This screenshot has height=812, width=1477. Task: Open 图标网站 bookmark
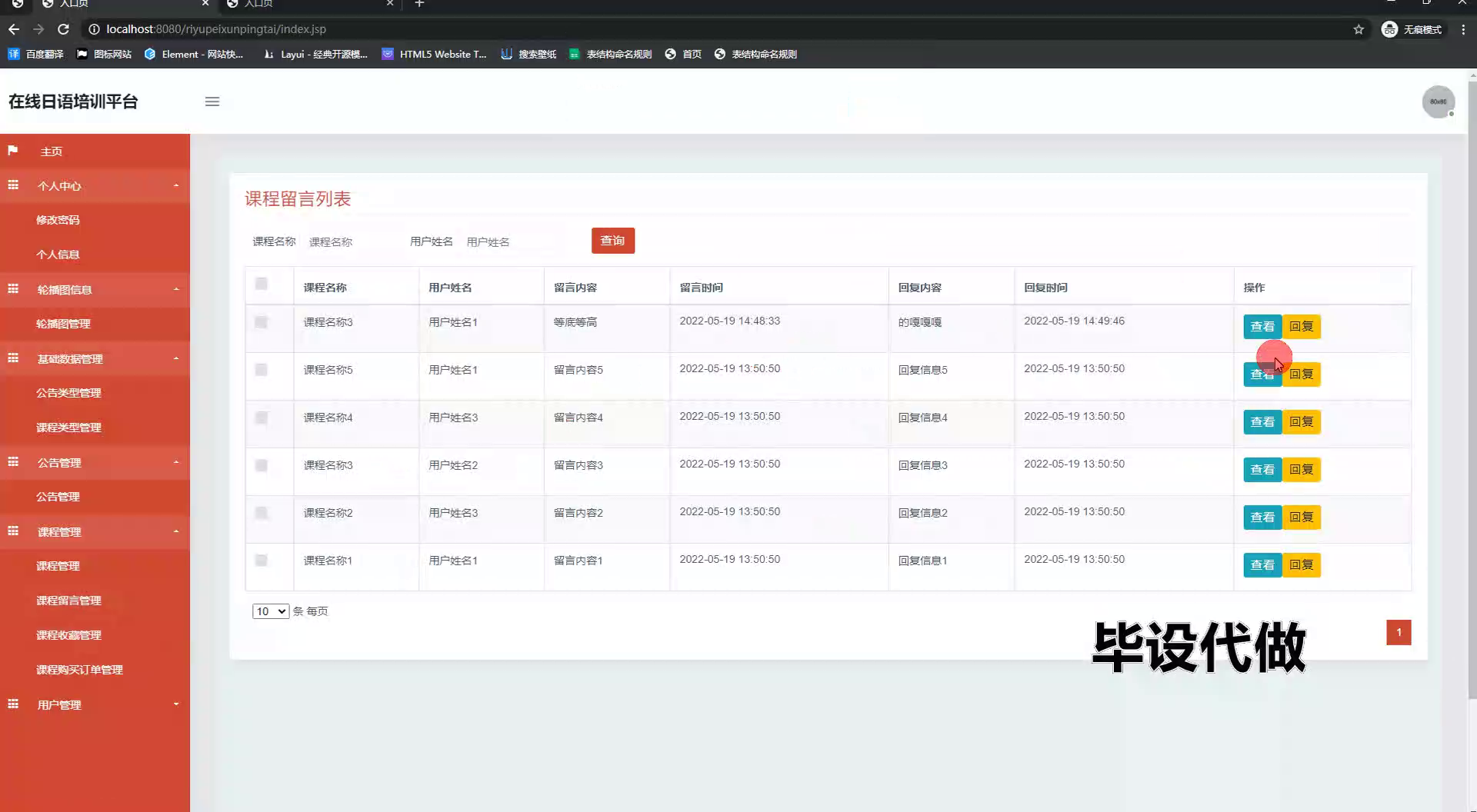click(x=104, y=54)
